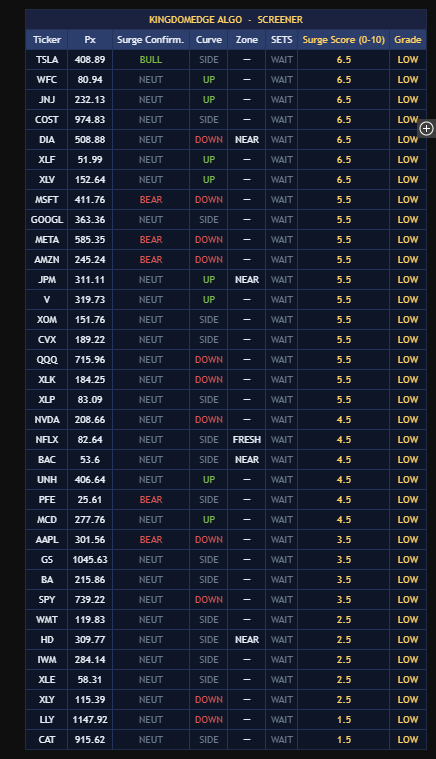Screen dimensions: 436x759
Task: Click the DIA NEAR zone cell
Action: point(246,139)
